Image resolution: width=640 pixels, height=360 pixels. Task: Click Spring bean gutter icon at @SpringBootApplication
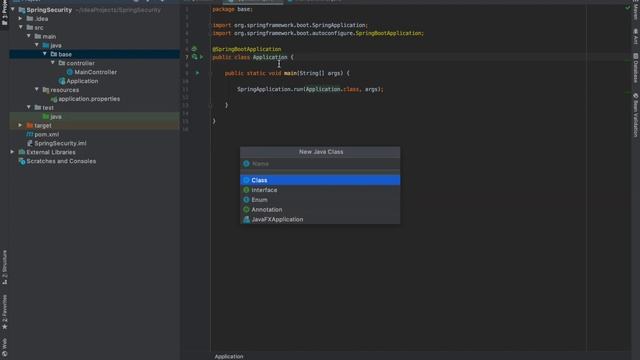point(194,49)
